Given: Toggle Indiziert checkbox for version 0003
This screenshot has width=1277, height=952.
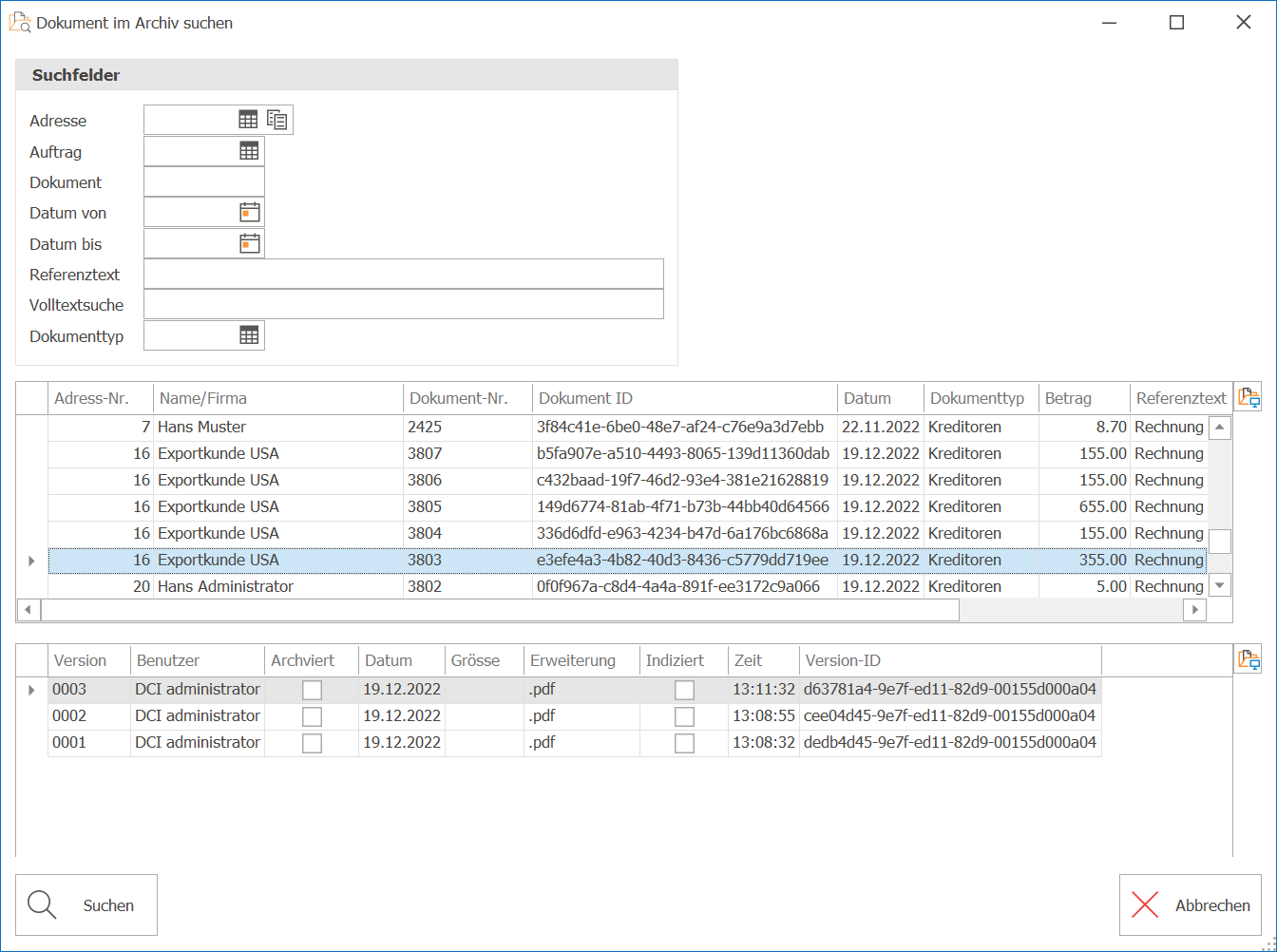Looking at the screenshot, I should (684, 690).
